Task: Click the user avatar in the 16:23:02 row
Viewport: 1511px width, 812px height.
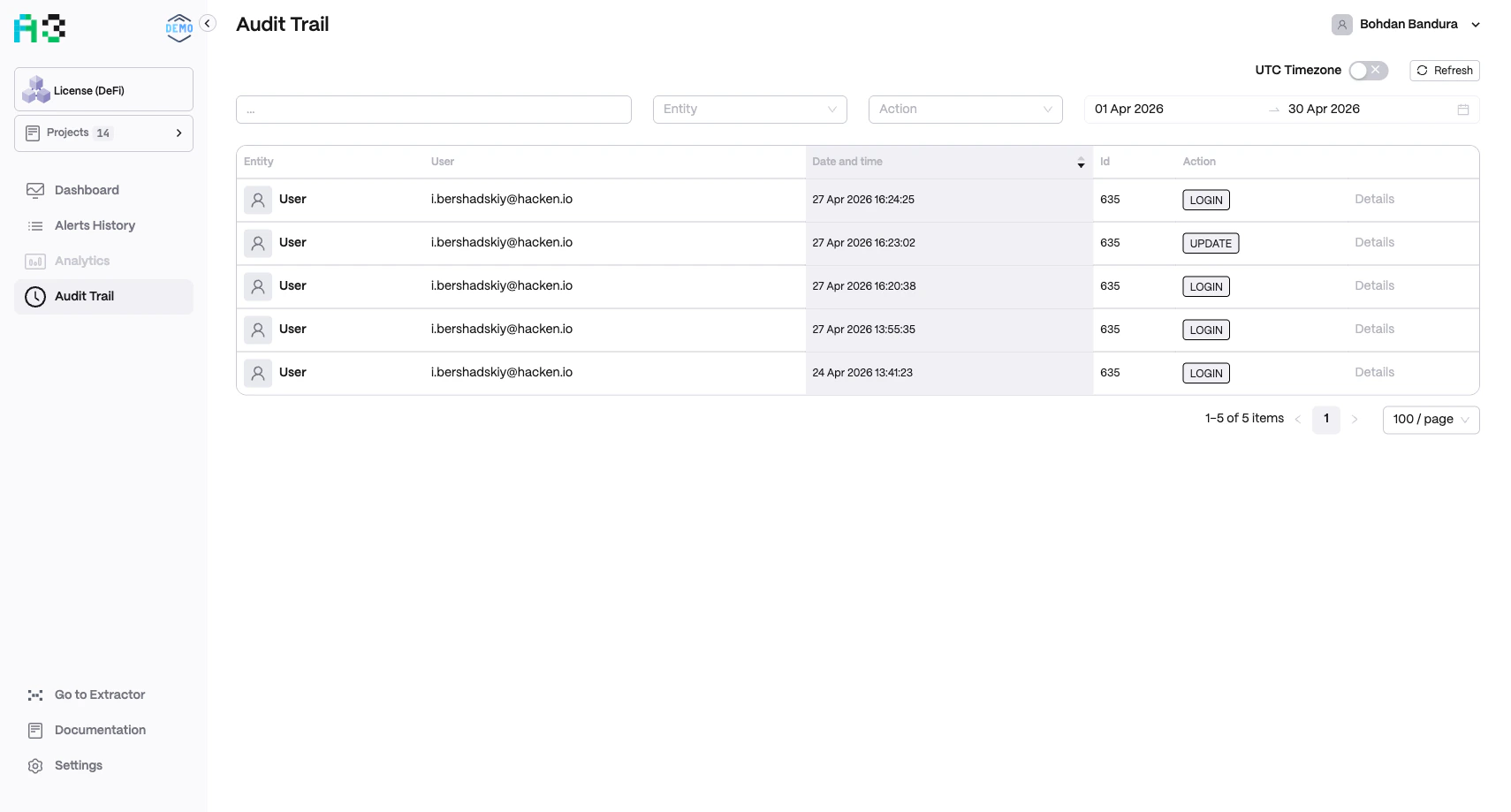Action: click(x=258, y=244)
